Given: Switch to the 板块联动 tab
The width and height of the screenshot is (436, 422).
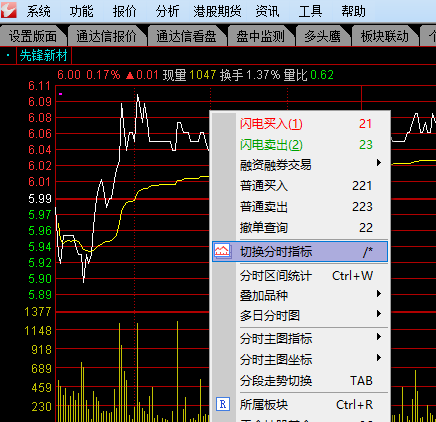Looking at the screenshot, I should (x=385, y=36).
